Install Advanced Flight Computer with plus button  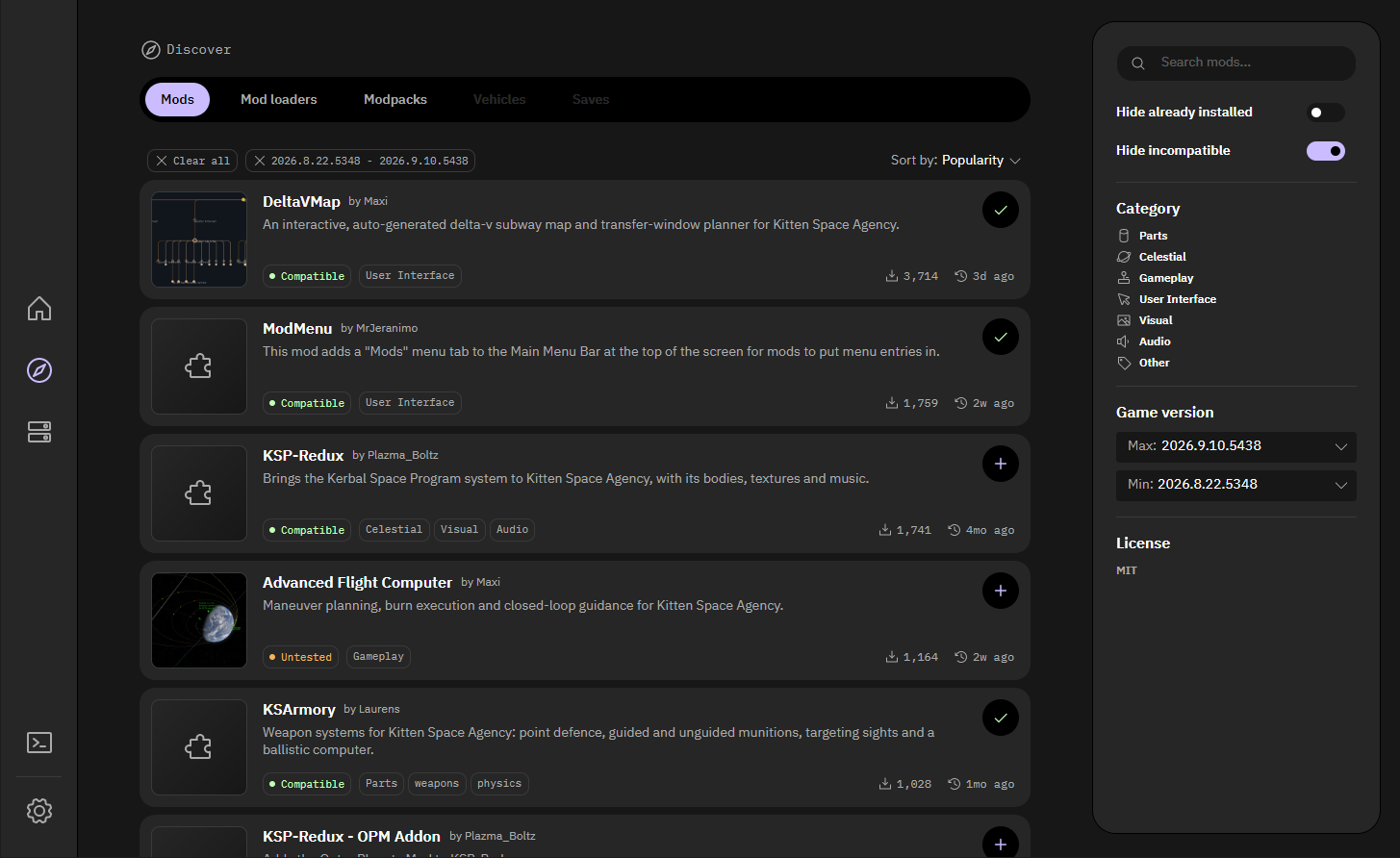click(x=1001, y=591)
